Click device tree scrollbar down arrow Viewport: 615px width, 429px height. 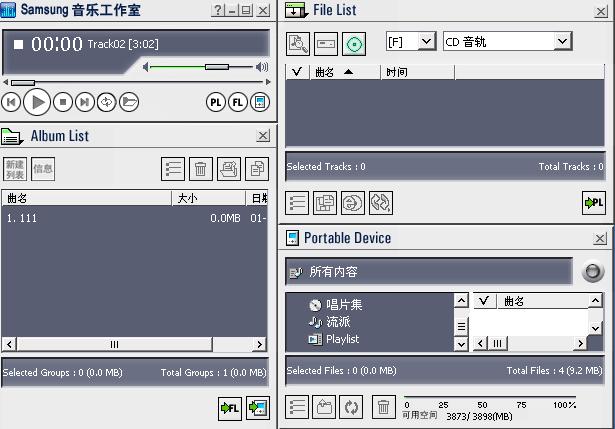tap(461, 344)
